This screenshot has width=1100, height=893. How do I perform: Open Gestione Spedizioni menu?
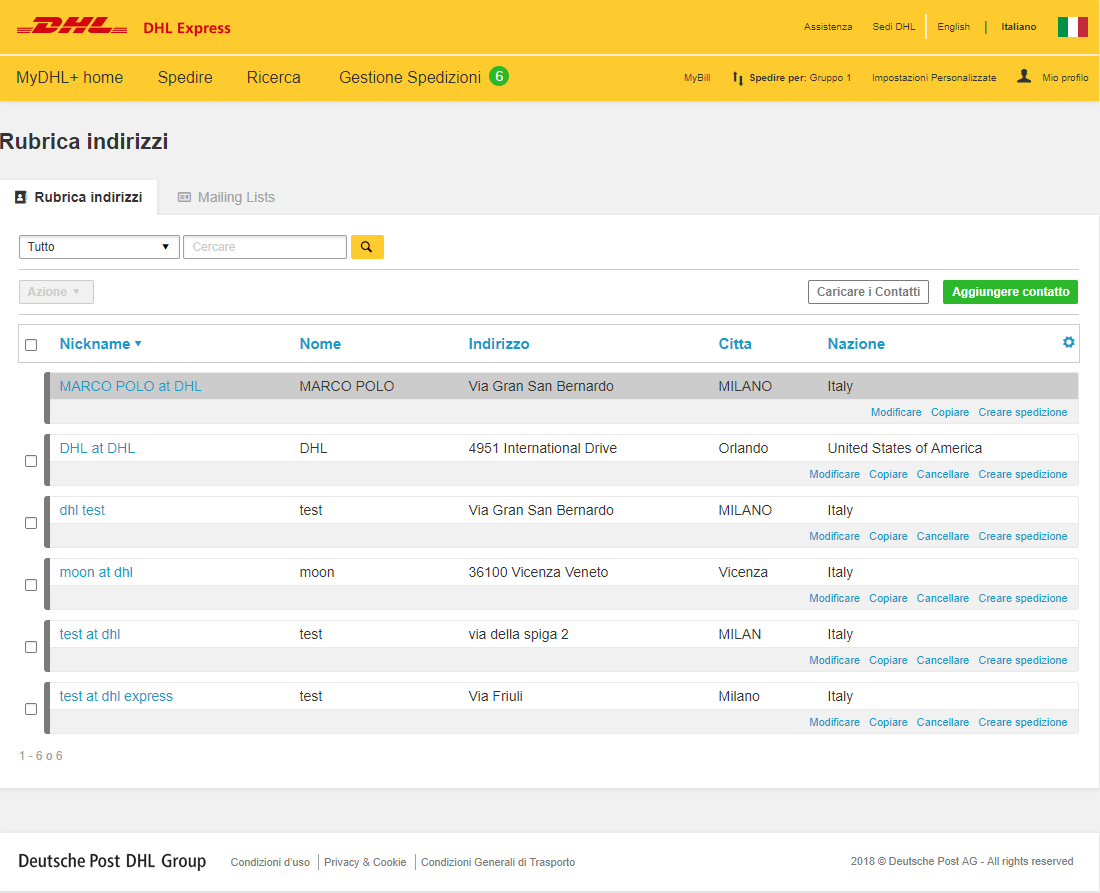(409, 77)
